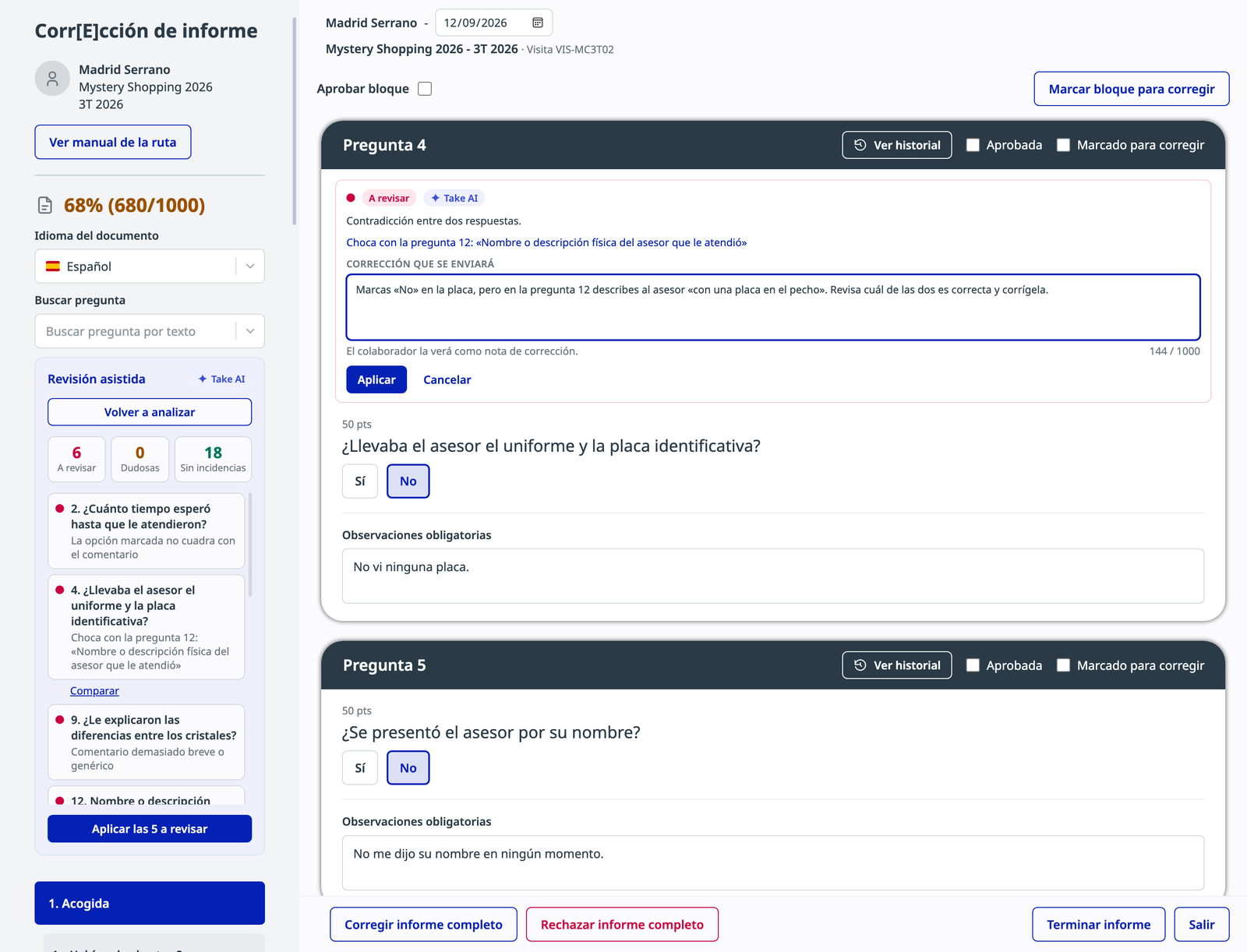The image size is (1247, 952).
Task: Click the user avatar icon
Action: (x=52, y=79)
